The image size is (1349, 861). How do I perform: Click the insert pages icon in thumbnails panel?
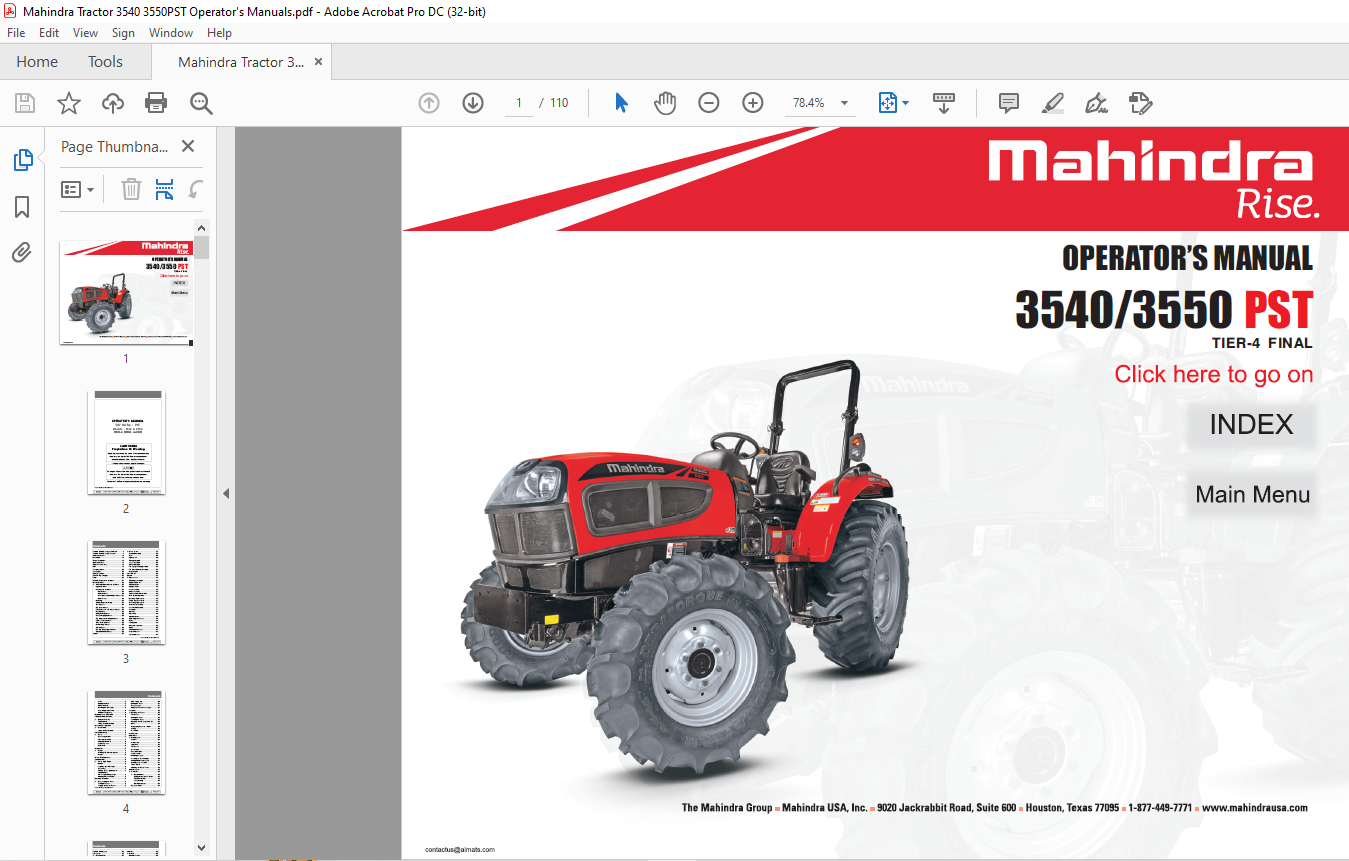tap(165, 189)
